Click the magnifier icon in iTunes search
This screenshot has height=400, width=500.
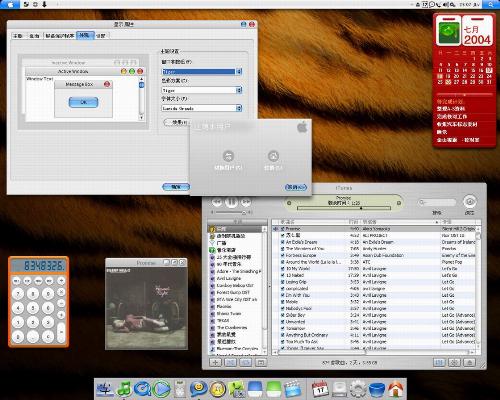422,202
